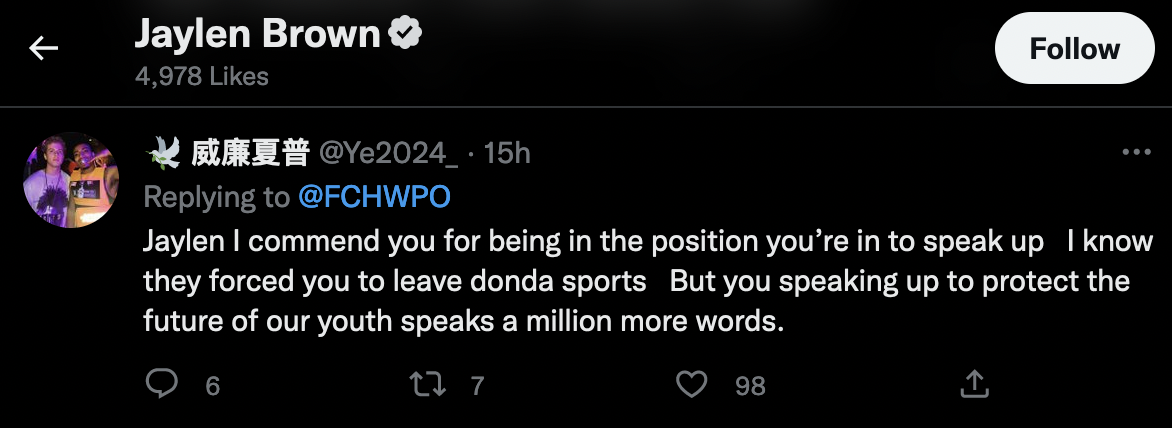Open the @FCHWPO mention link
The width and height of the screenshot is (1172, 428).
pos(374,197)
